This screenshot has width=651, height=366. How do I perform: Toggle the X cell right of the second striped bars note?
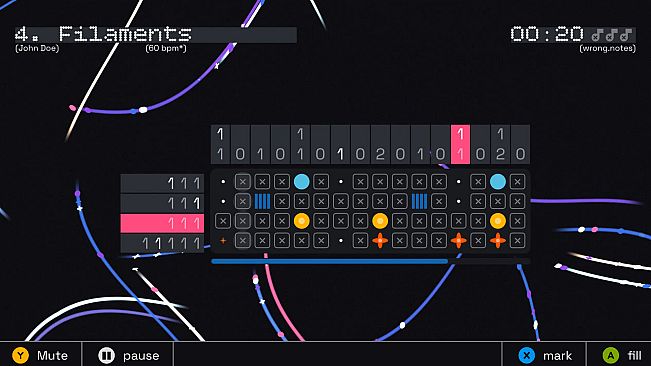(439, 201)
